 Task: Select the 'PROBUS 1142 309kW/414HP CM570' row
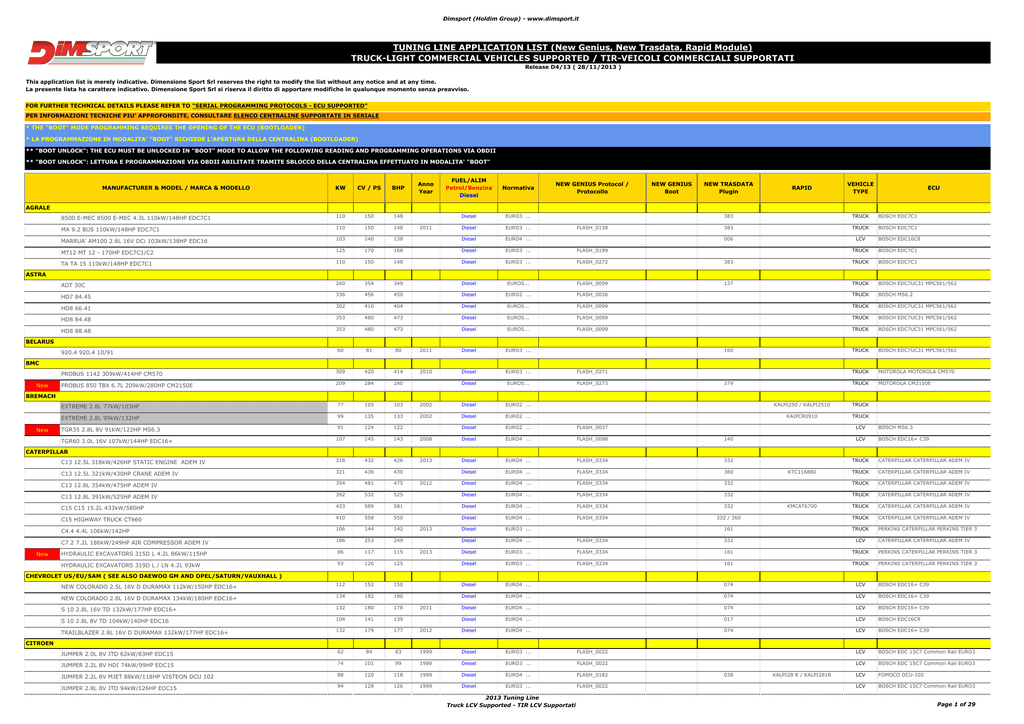507,374
